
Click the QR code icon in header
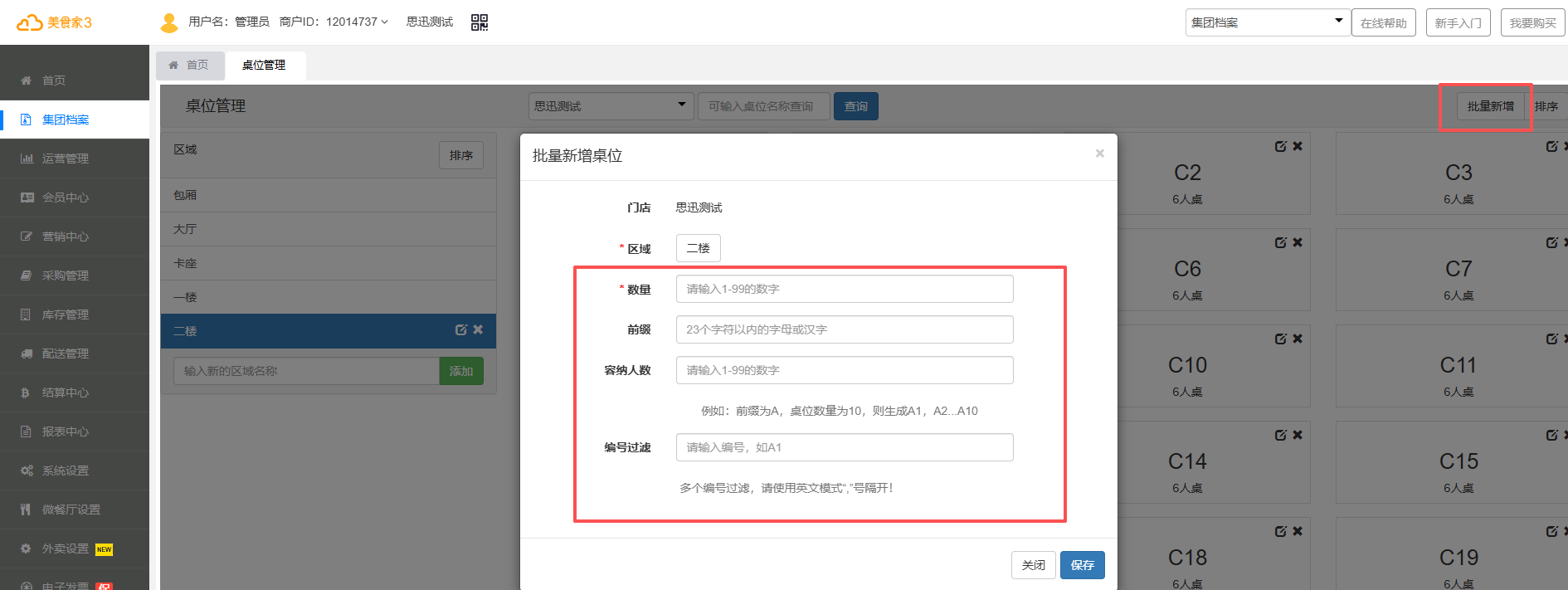coord(480,22)
